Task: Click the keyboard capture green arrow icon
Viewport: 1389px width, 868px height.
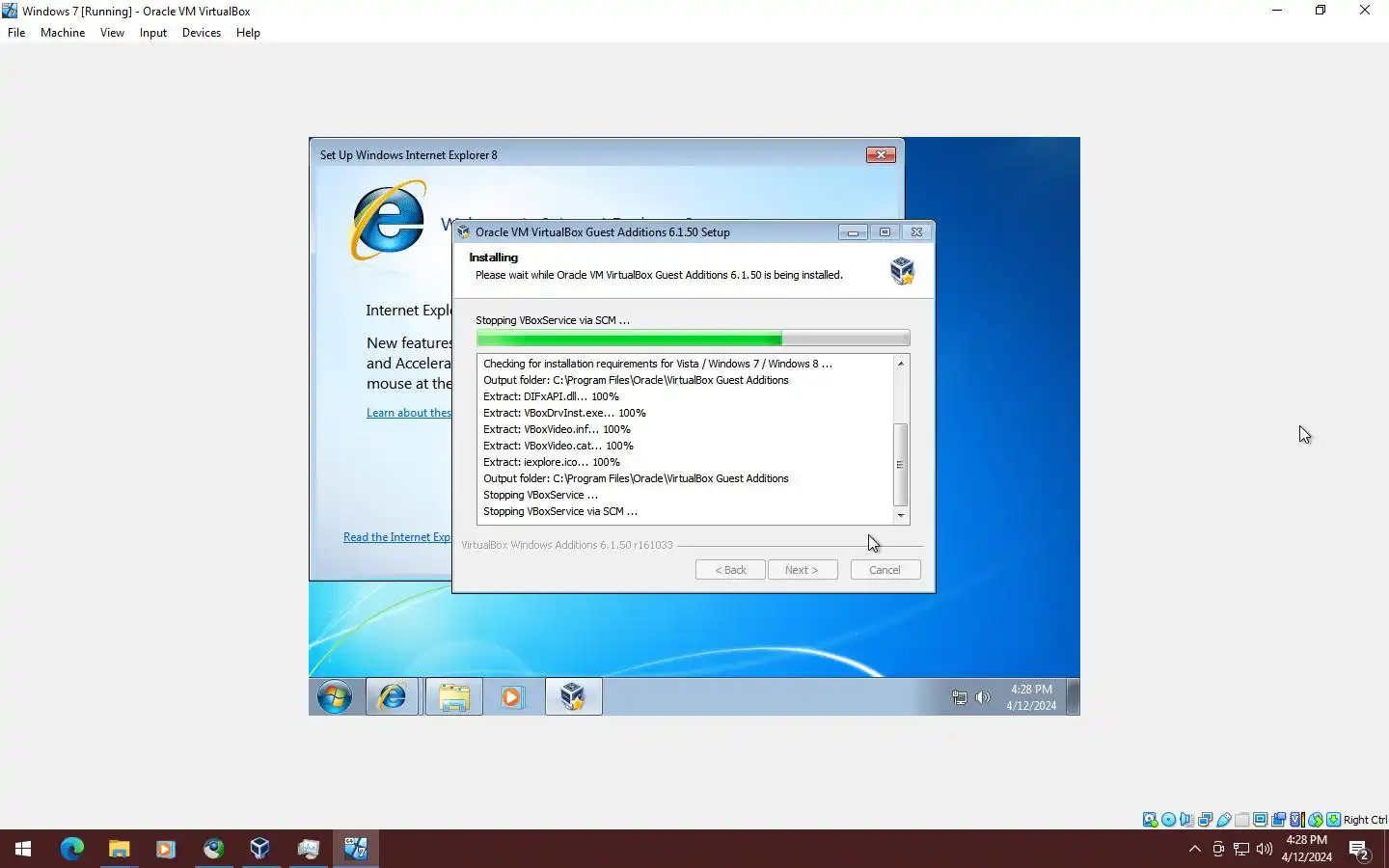Action: tap(1333, 820)
